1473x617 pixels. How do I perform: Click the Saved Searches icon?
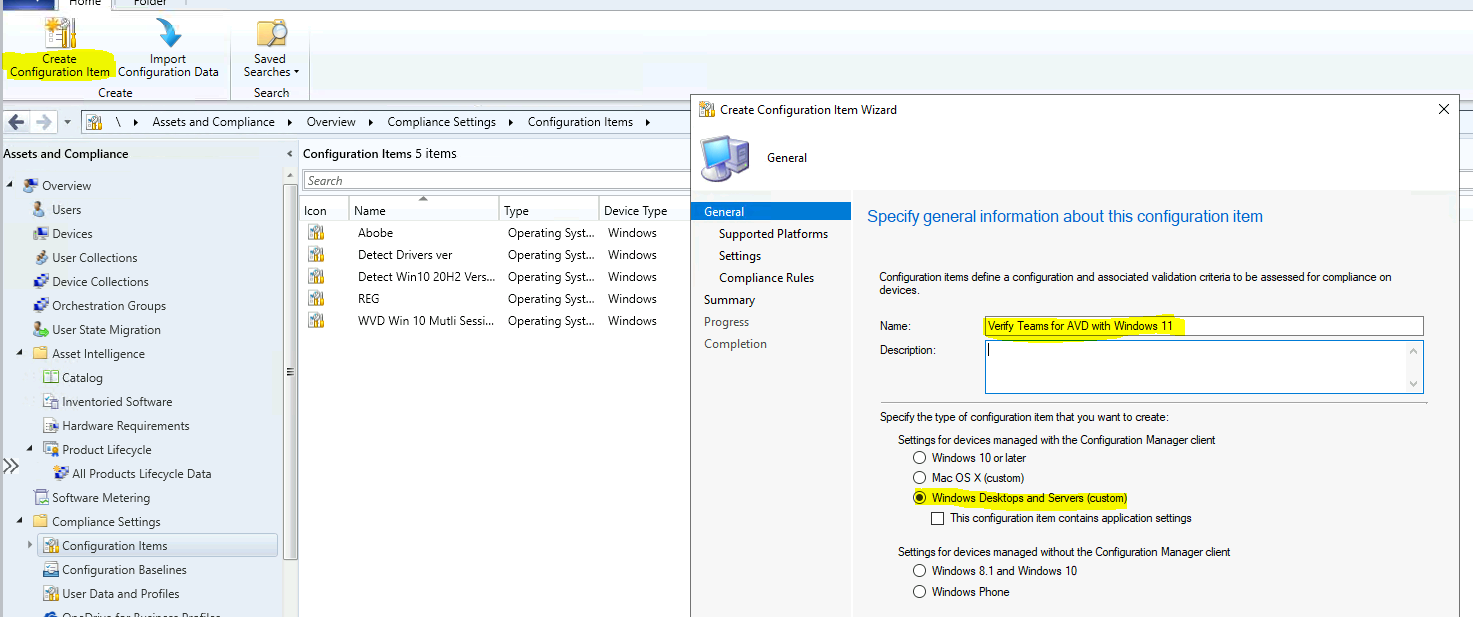tap(269, 33)
